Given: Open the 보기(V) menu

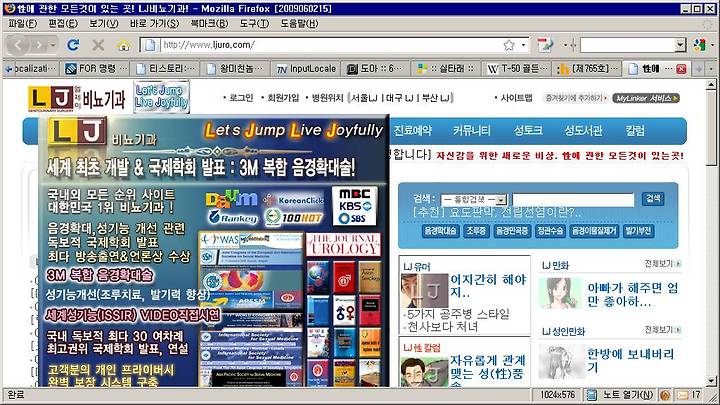Looking at the screenshot, I should coord(103,23).
